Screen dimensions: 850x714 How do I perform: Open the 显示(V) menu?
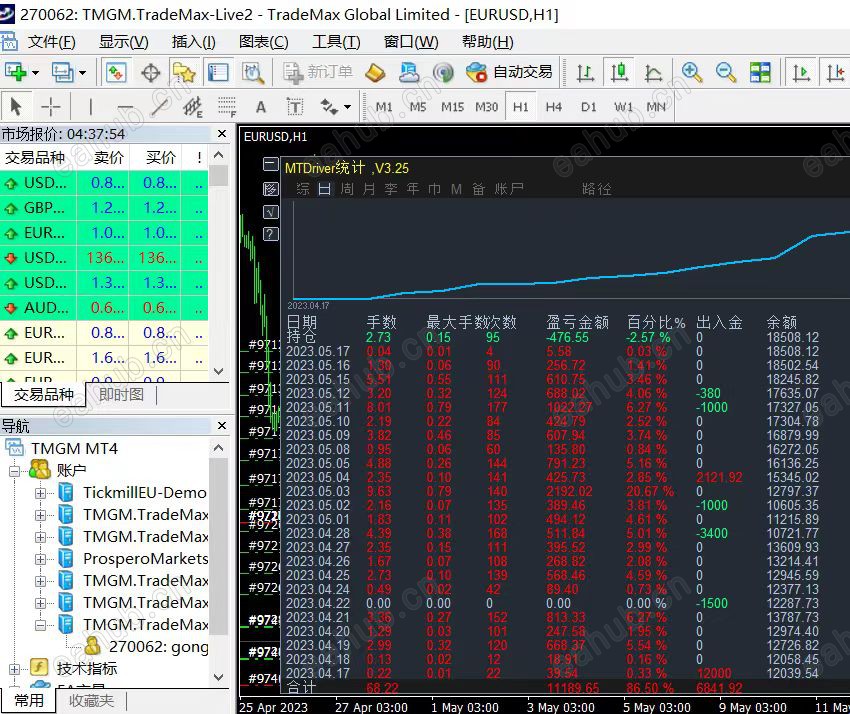click(x=124, y=42)
